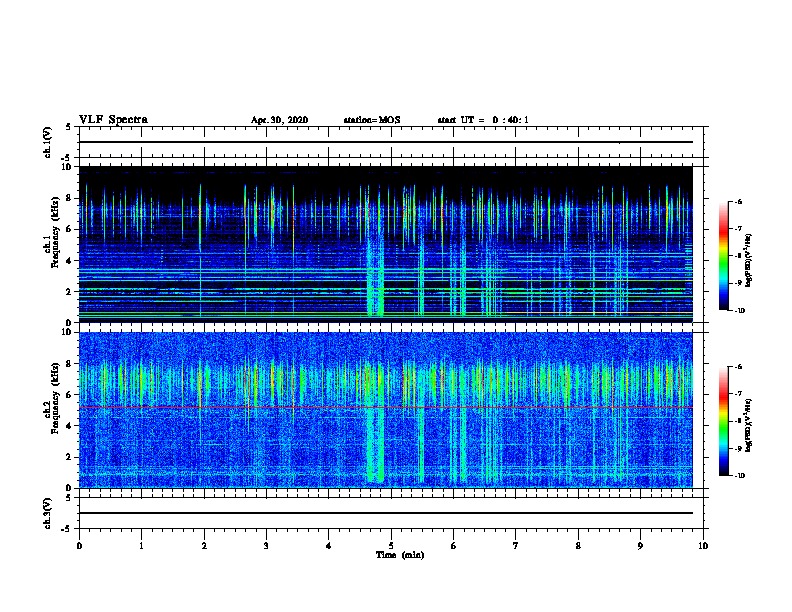This screenshot has height=612, width=792.
Task: Select the ch.2 "Frequency (kHz)" axis label
Action: point(55,398)
